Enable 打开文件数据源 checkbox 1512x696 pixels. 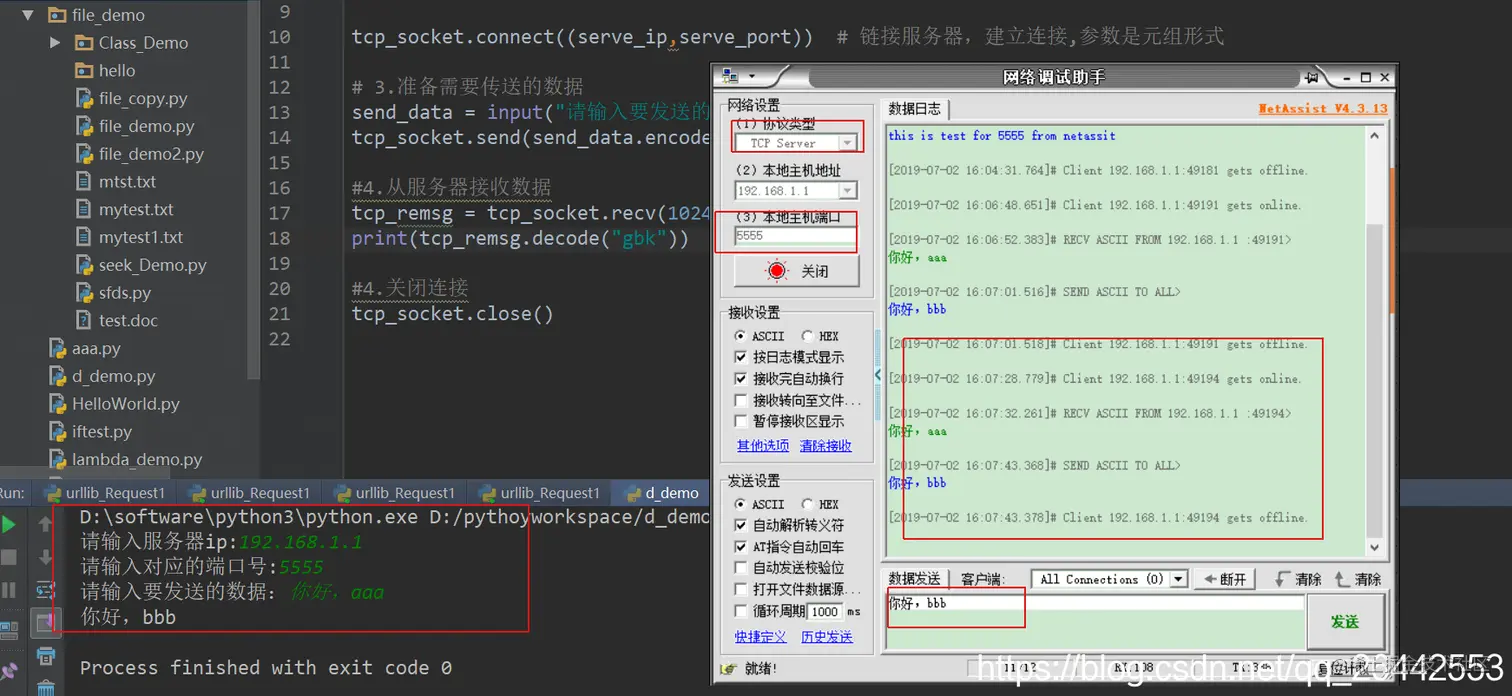coord(741,589)
